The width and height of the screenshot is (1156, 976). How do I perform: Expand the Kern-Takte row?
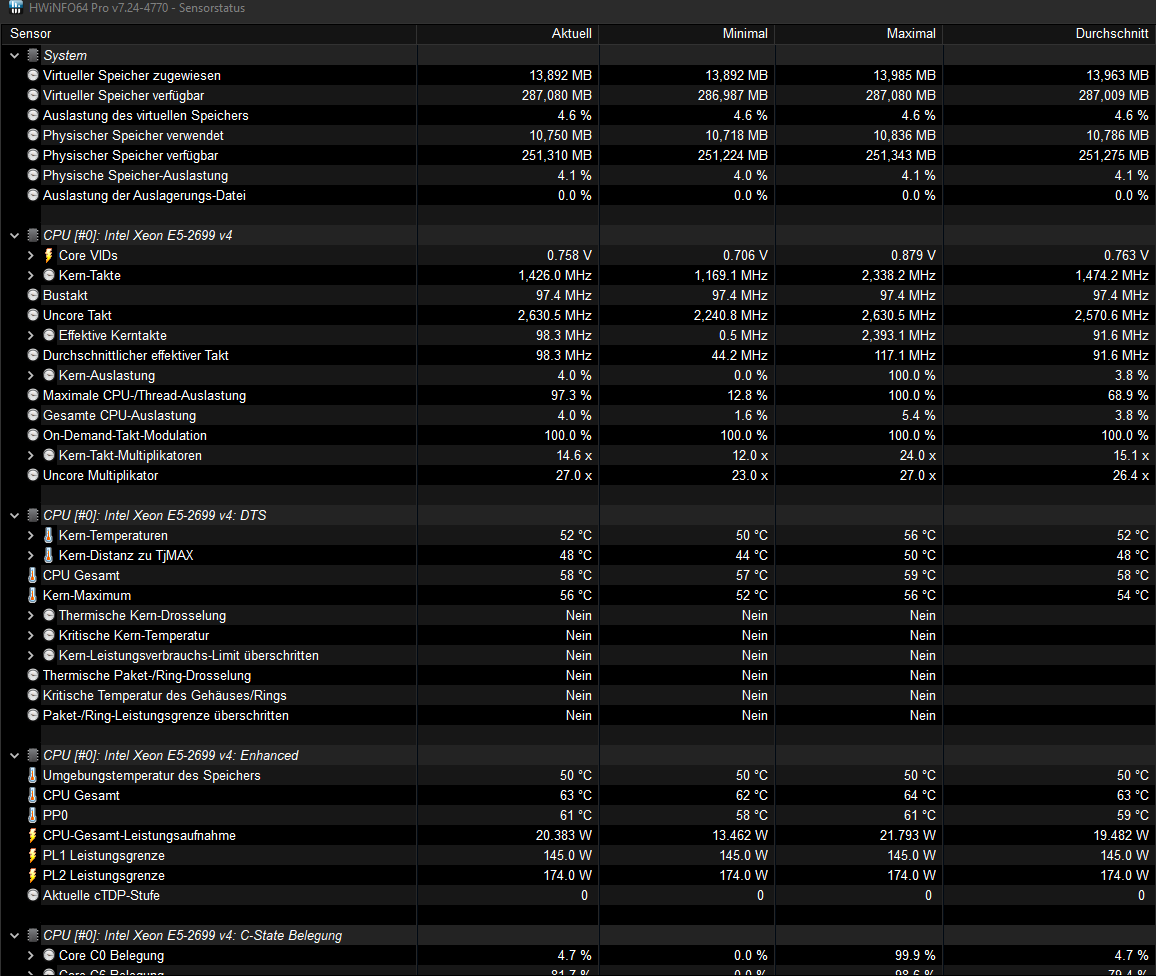pyautogui.click(x=31, y=275)
